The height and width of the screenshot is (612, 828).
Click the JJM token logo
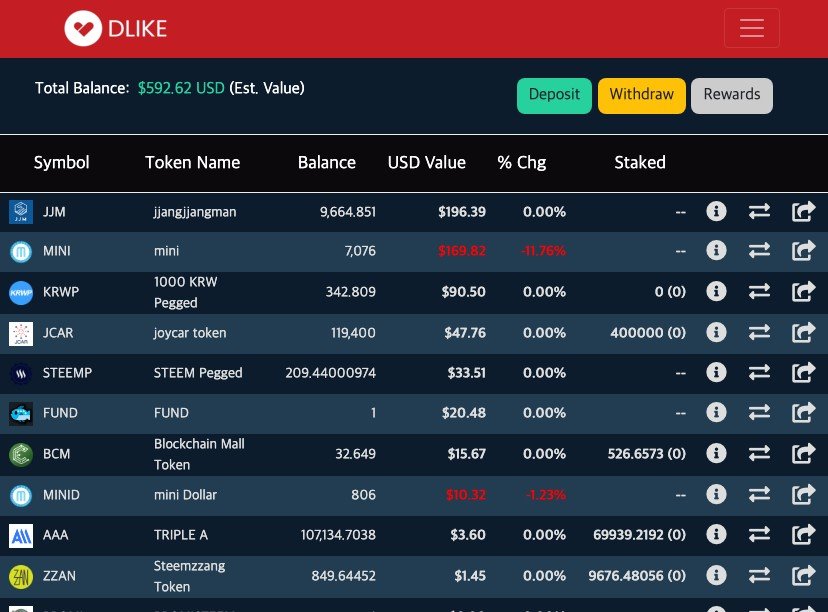21,212
